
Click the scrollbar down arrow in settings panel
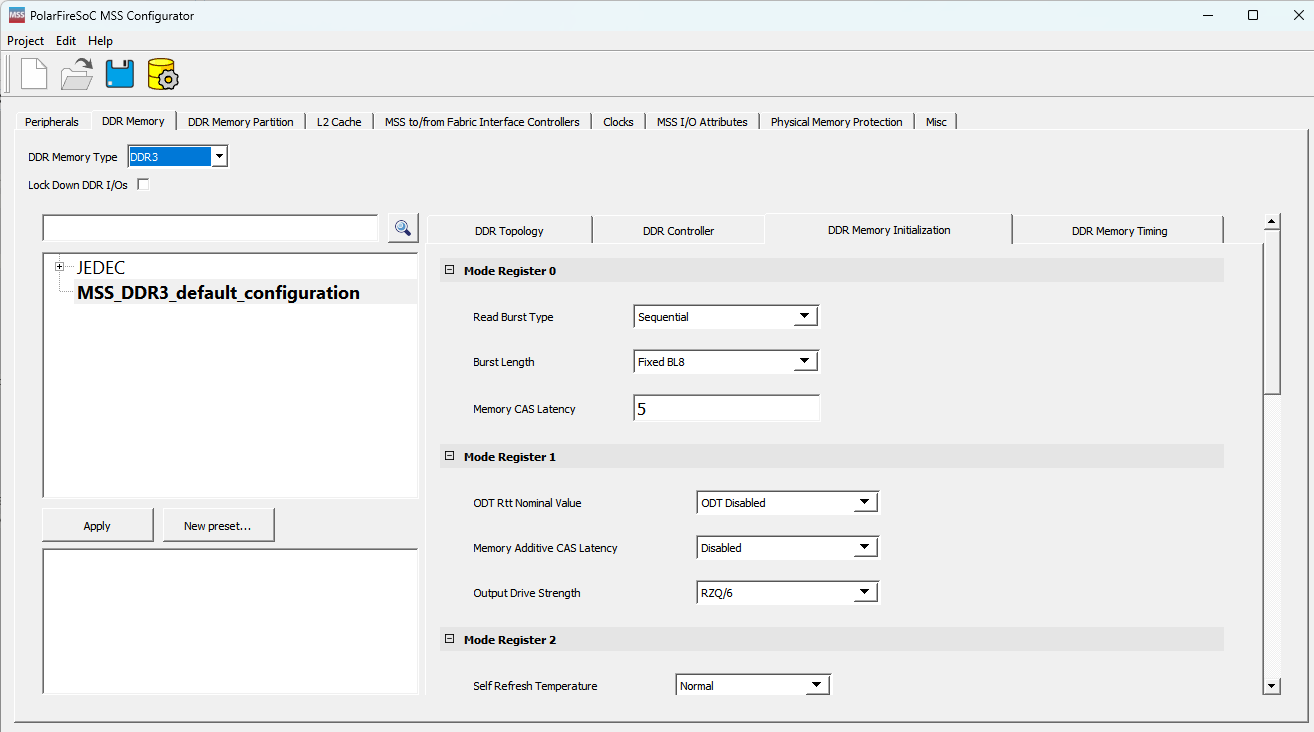coord(1272,686)
